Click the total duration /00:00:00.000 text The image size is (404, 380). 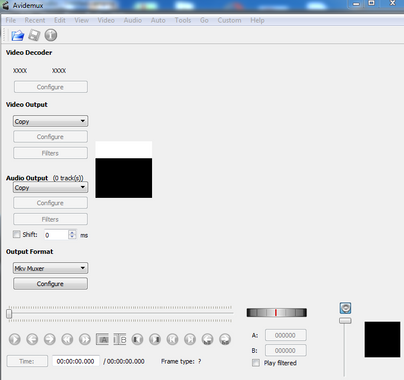124,361
